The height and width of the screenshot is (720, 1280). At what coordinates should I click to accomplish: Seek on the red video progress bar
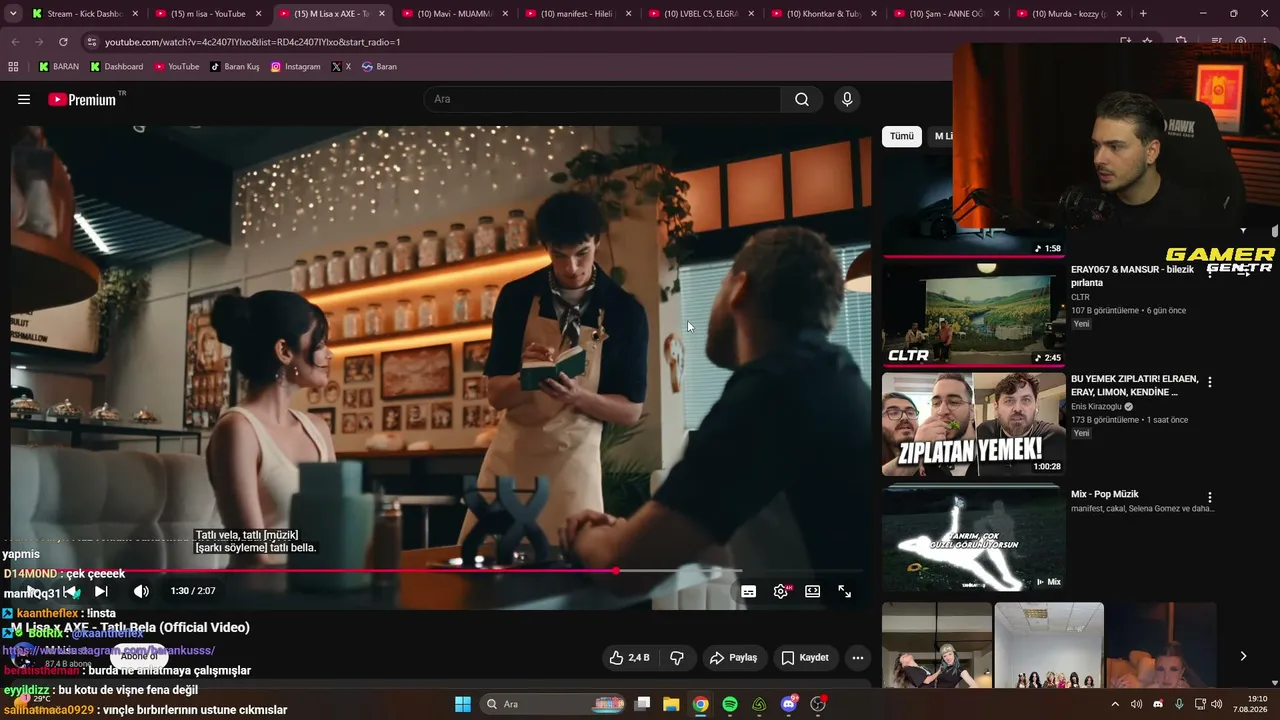click(x=435, y=571)
